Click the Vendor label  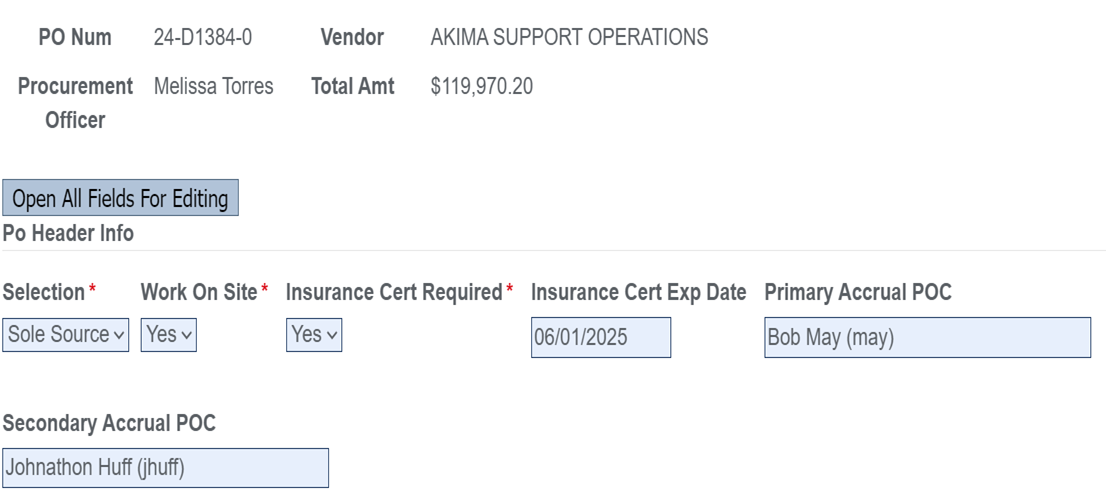tap(352, 37)
